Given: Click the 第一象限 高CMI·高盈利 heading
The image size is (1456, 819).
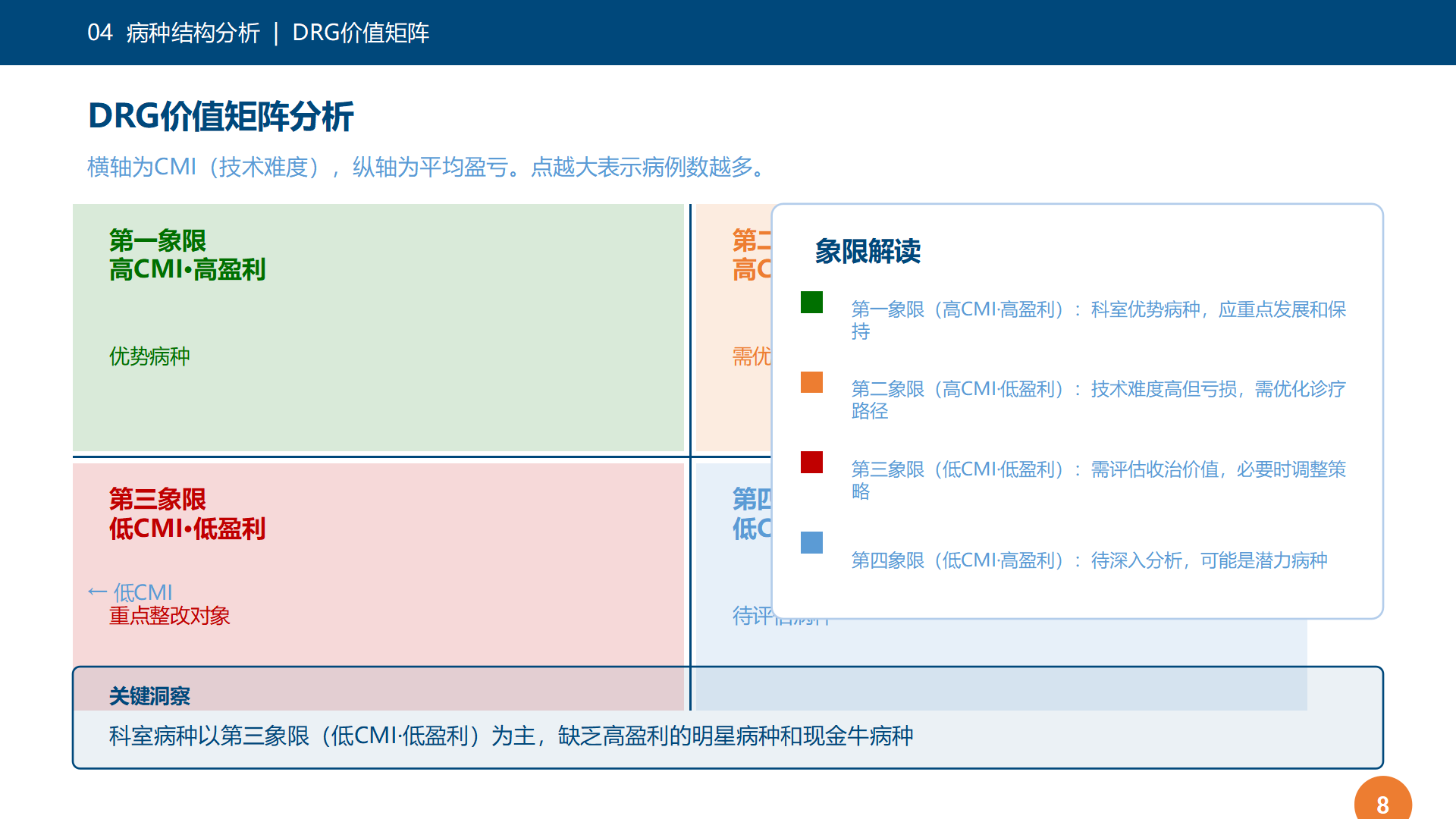Looking at the screenshot, I should pyautogui.click(x=187, y=255).
